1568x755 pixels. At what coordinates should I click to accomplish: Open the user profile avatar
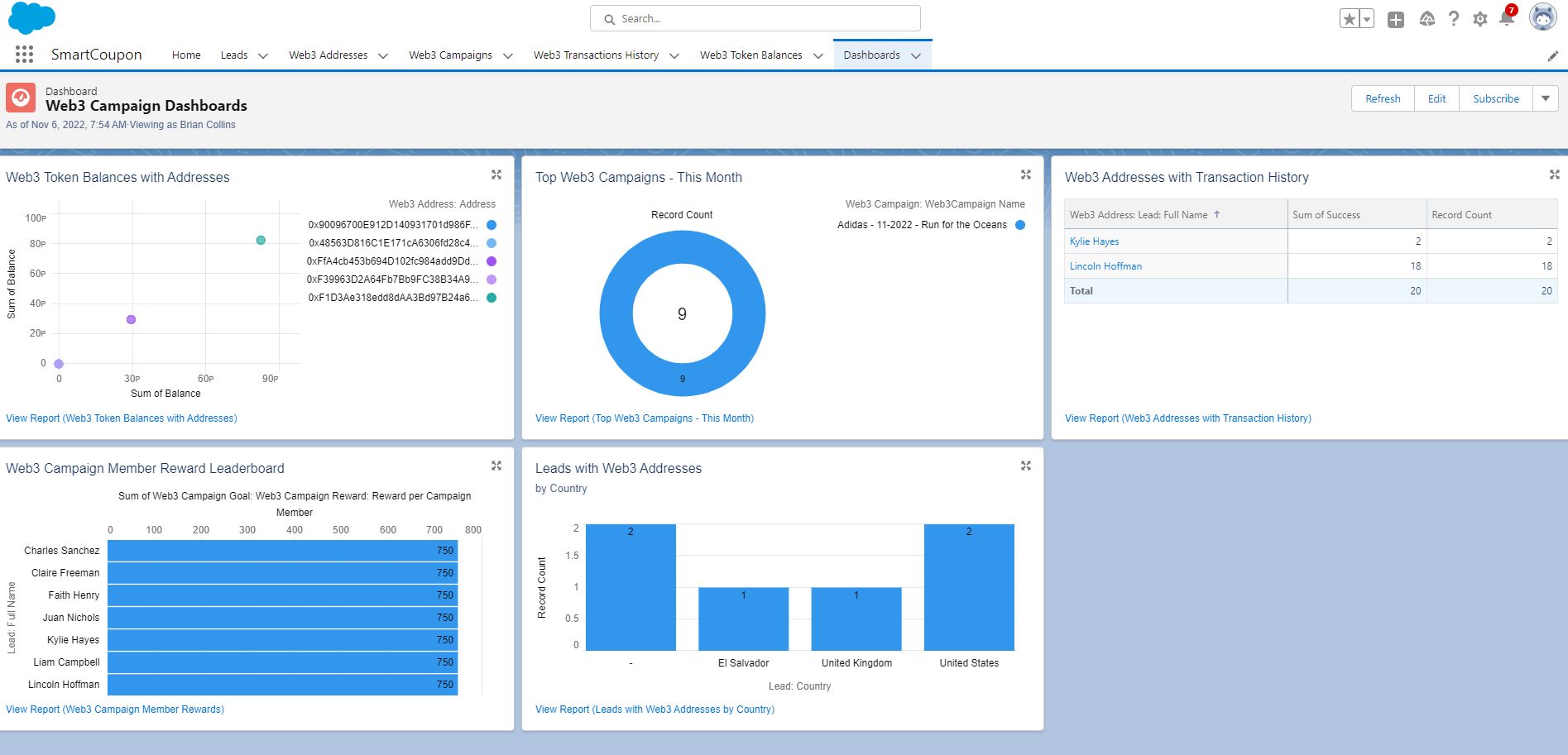pos(1542,17)
